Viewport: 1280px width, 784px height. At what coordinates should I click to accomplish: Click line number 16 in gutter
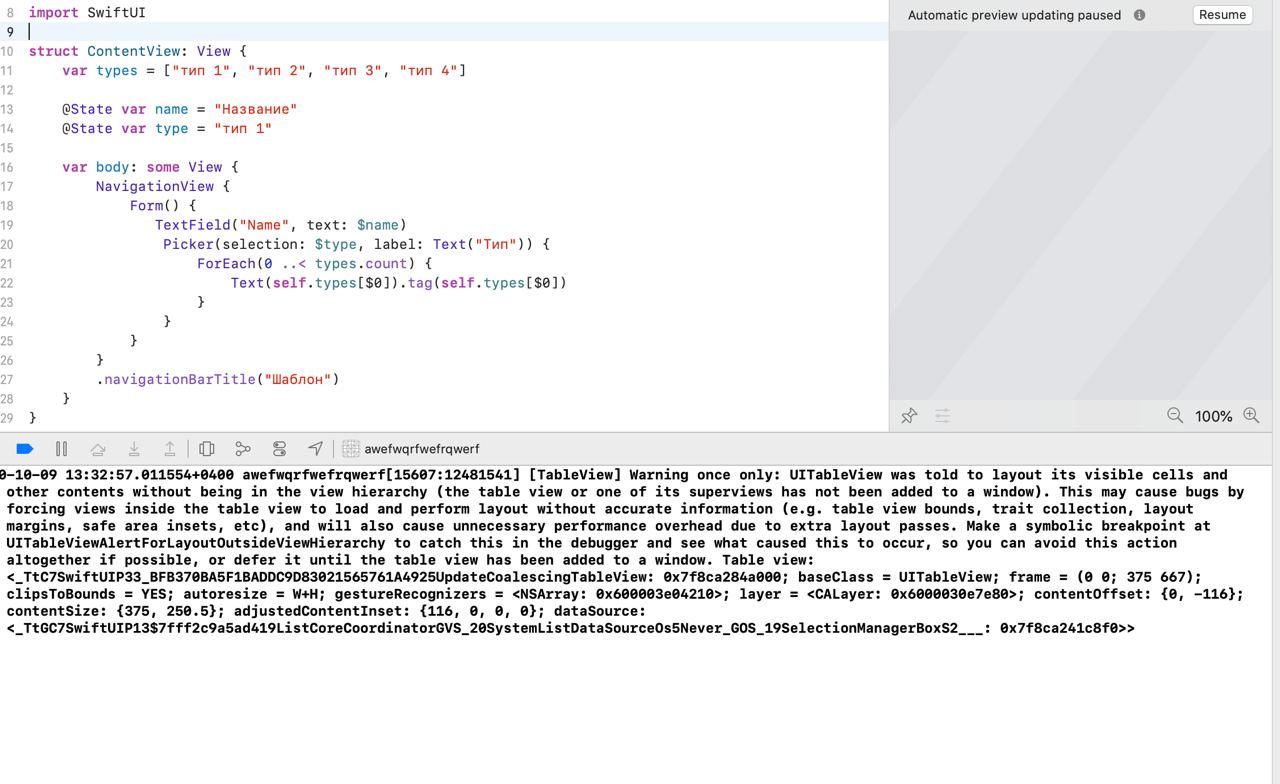[7, 167]
